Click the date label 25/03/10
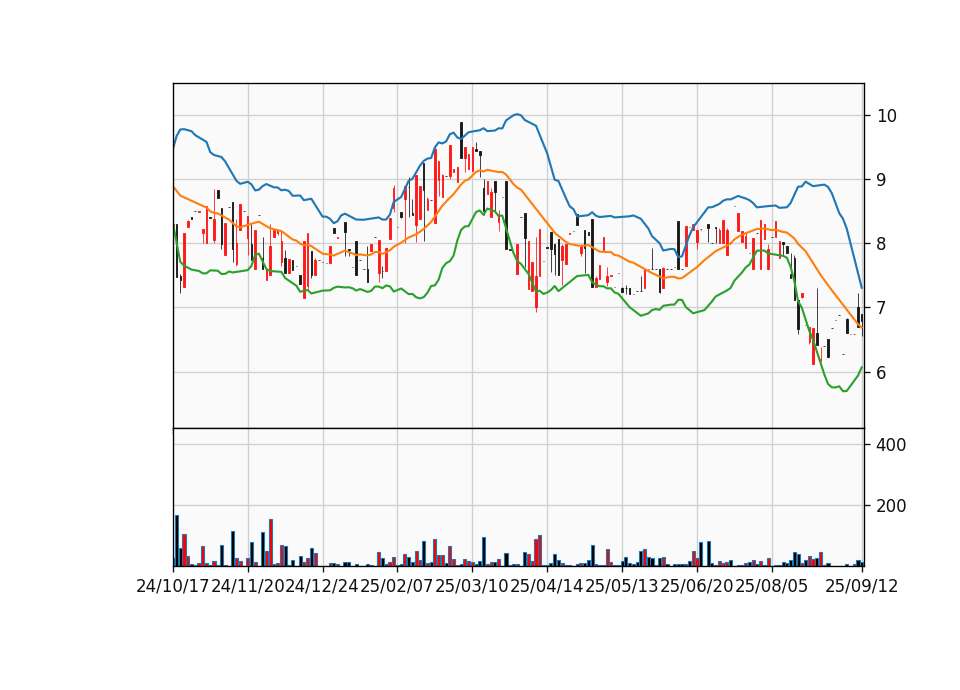 (x=472, y=587)
